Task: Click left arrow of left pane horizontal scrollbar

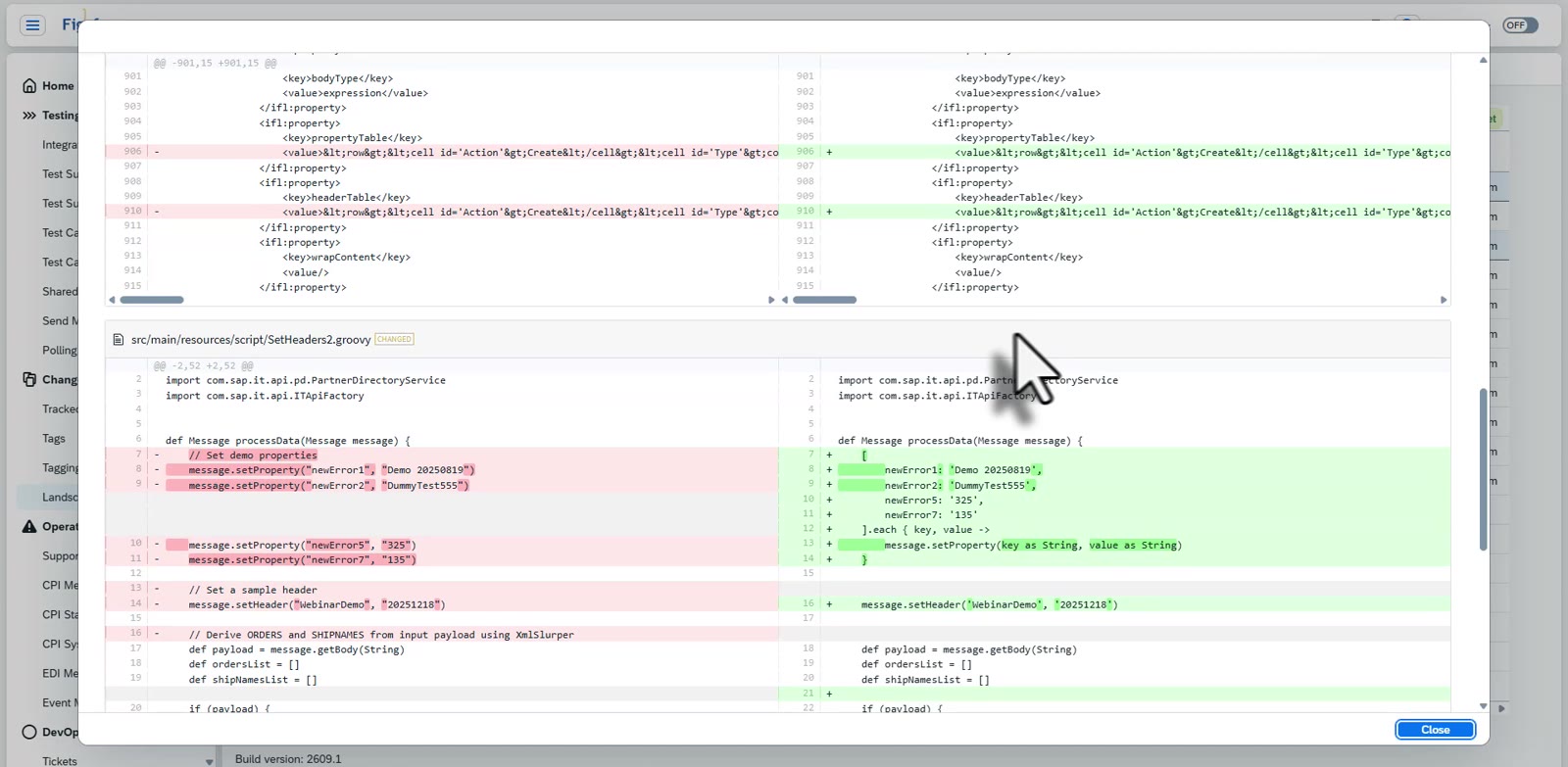Action: pos(112,300)
